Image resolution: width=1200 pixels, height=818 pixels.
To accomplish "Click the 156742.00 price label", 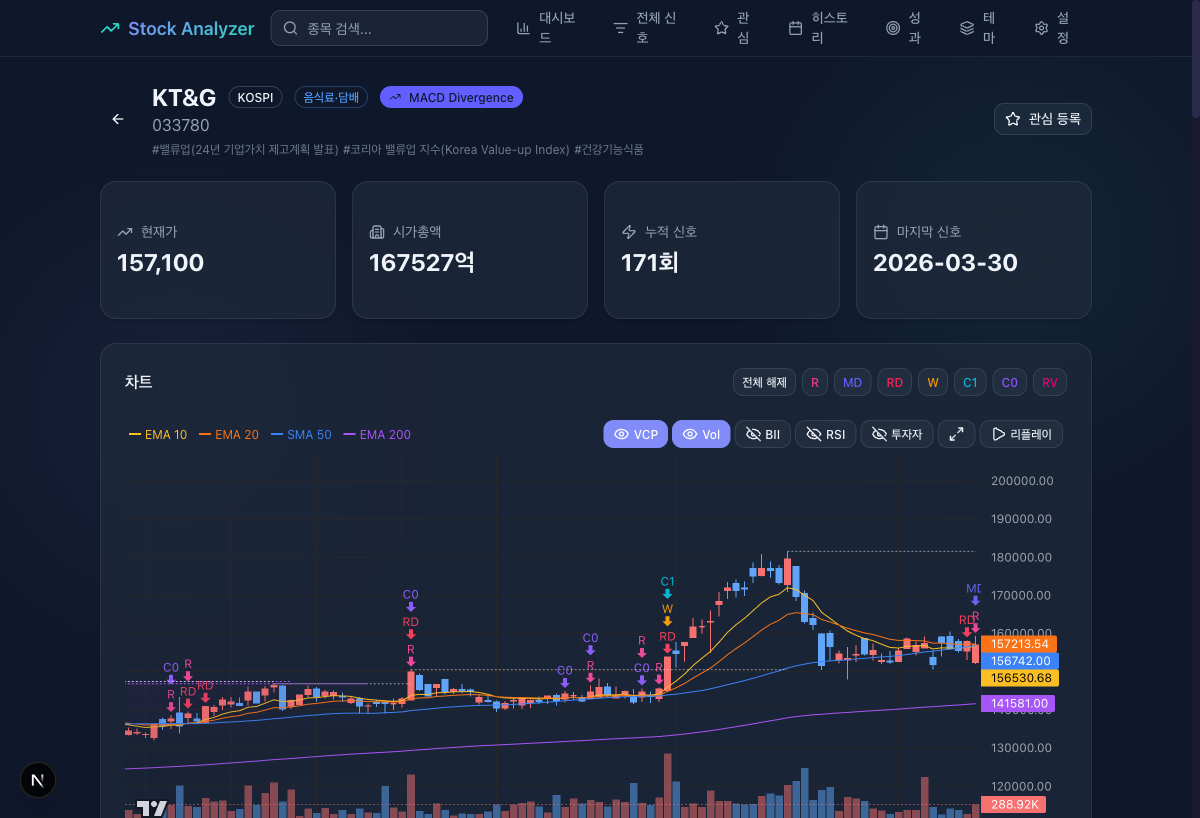I will coord(1020,661).
